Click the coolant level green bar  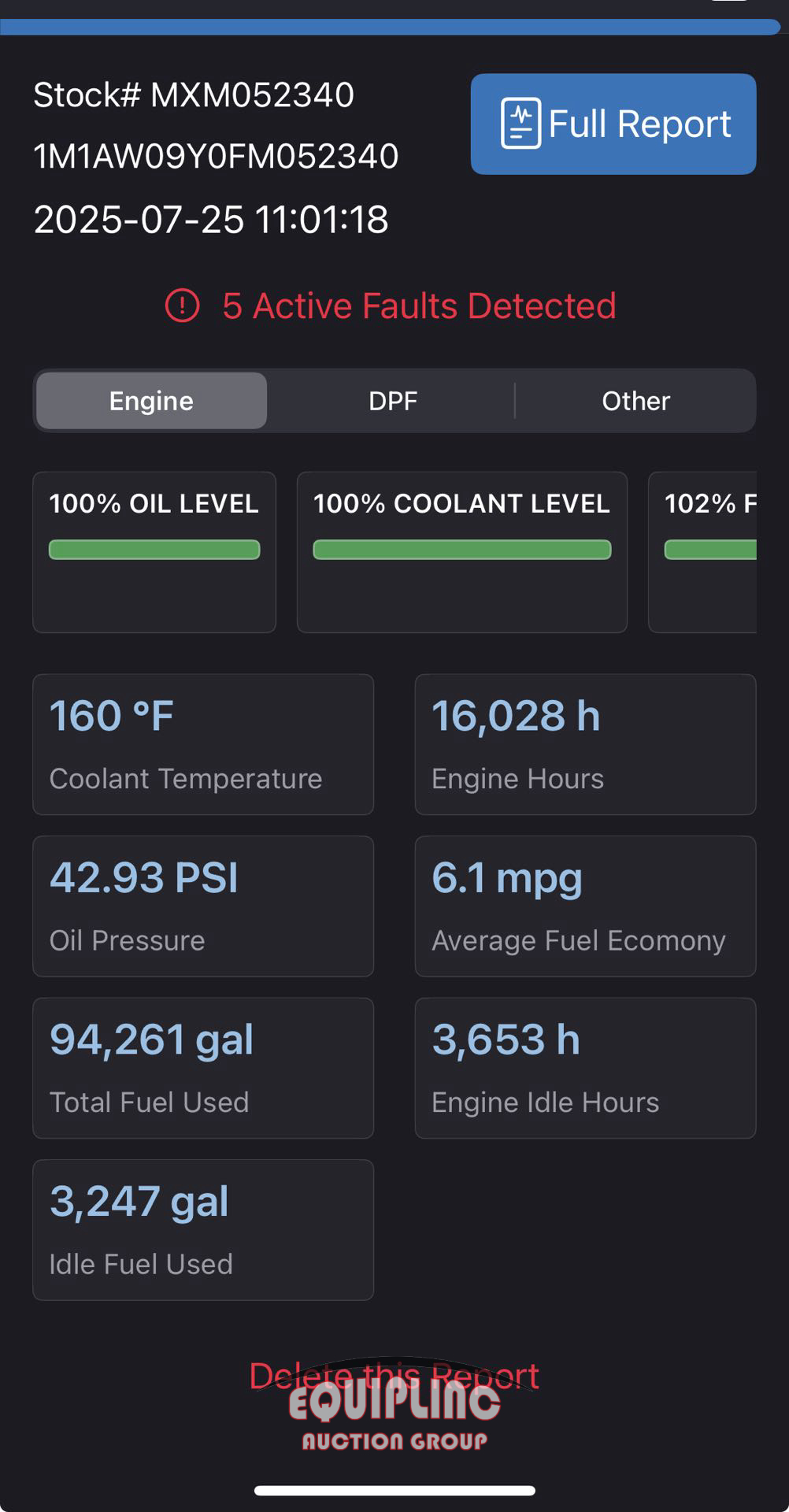tap(461, 550)
